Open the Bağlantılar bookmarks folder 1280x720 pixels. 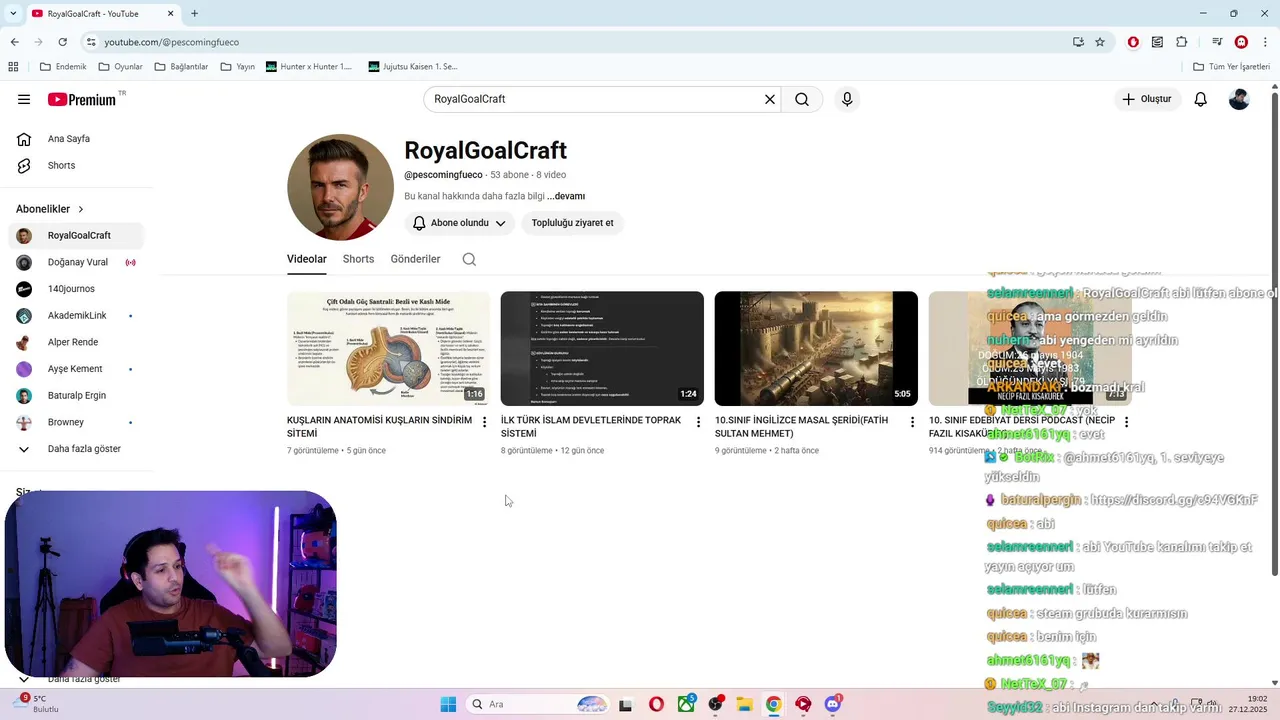click(x=180, y=67)
